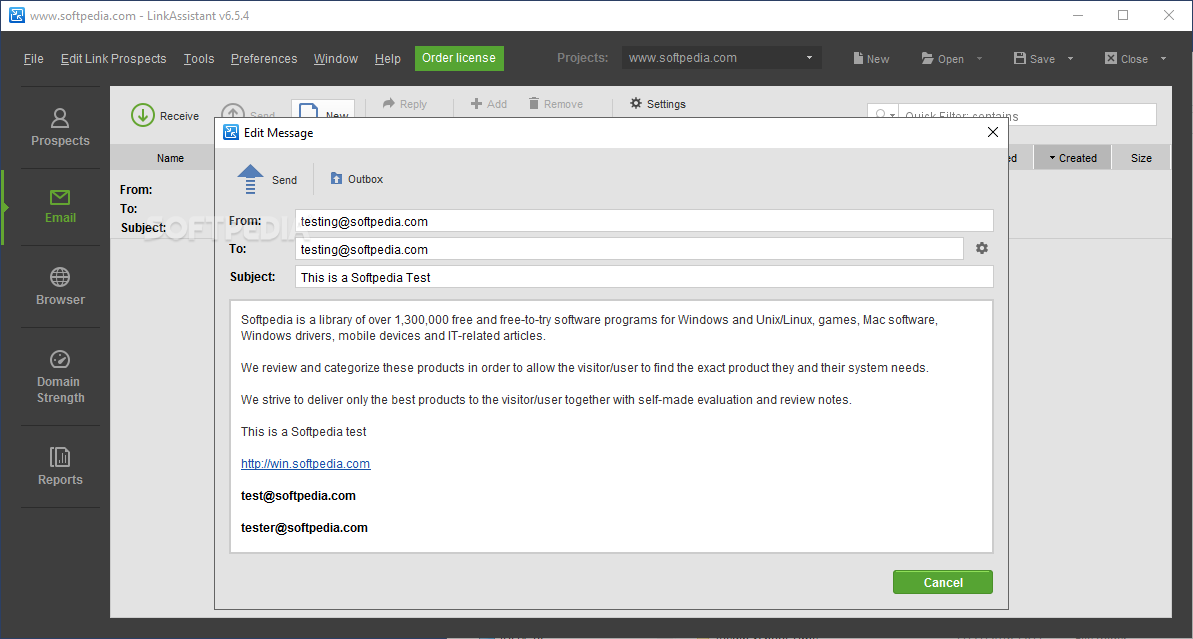The width and height of the screenshot is (1193, 639).
Task: Click the blue Send arrow icon
Action: tap(250, 180)
